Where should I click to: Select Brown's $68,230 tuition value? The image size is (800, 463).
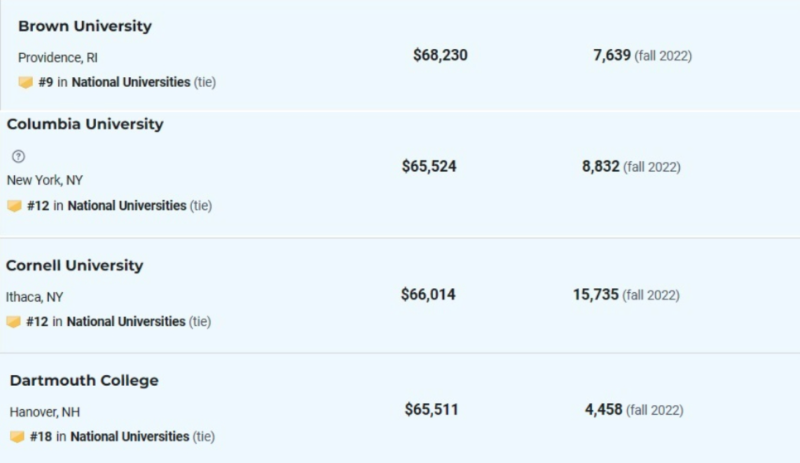[x=440, y=55]
